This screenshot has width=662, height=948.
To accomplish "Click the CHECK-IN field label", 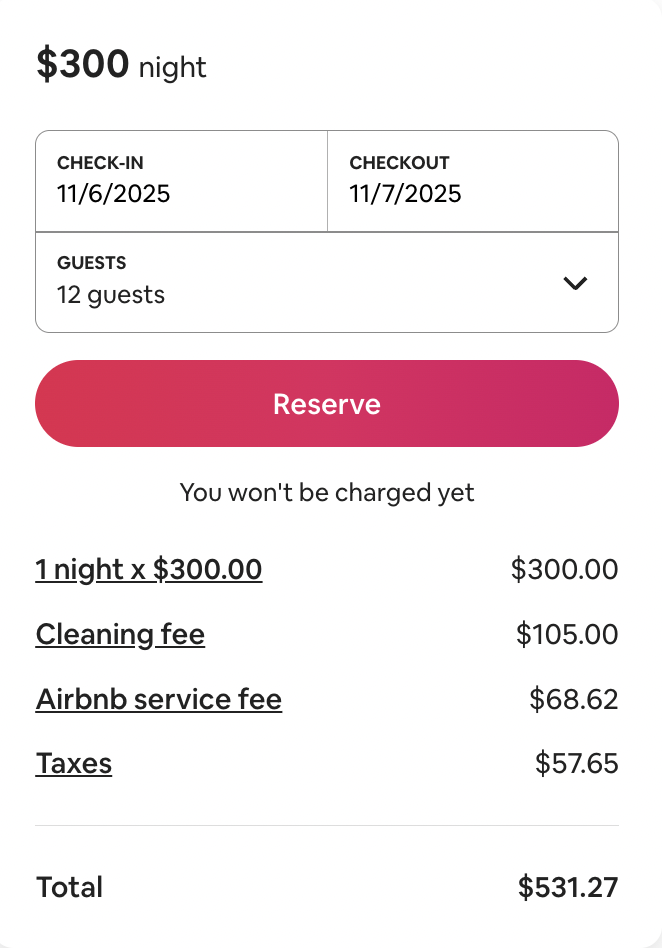I will point(101,163).
